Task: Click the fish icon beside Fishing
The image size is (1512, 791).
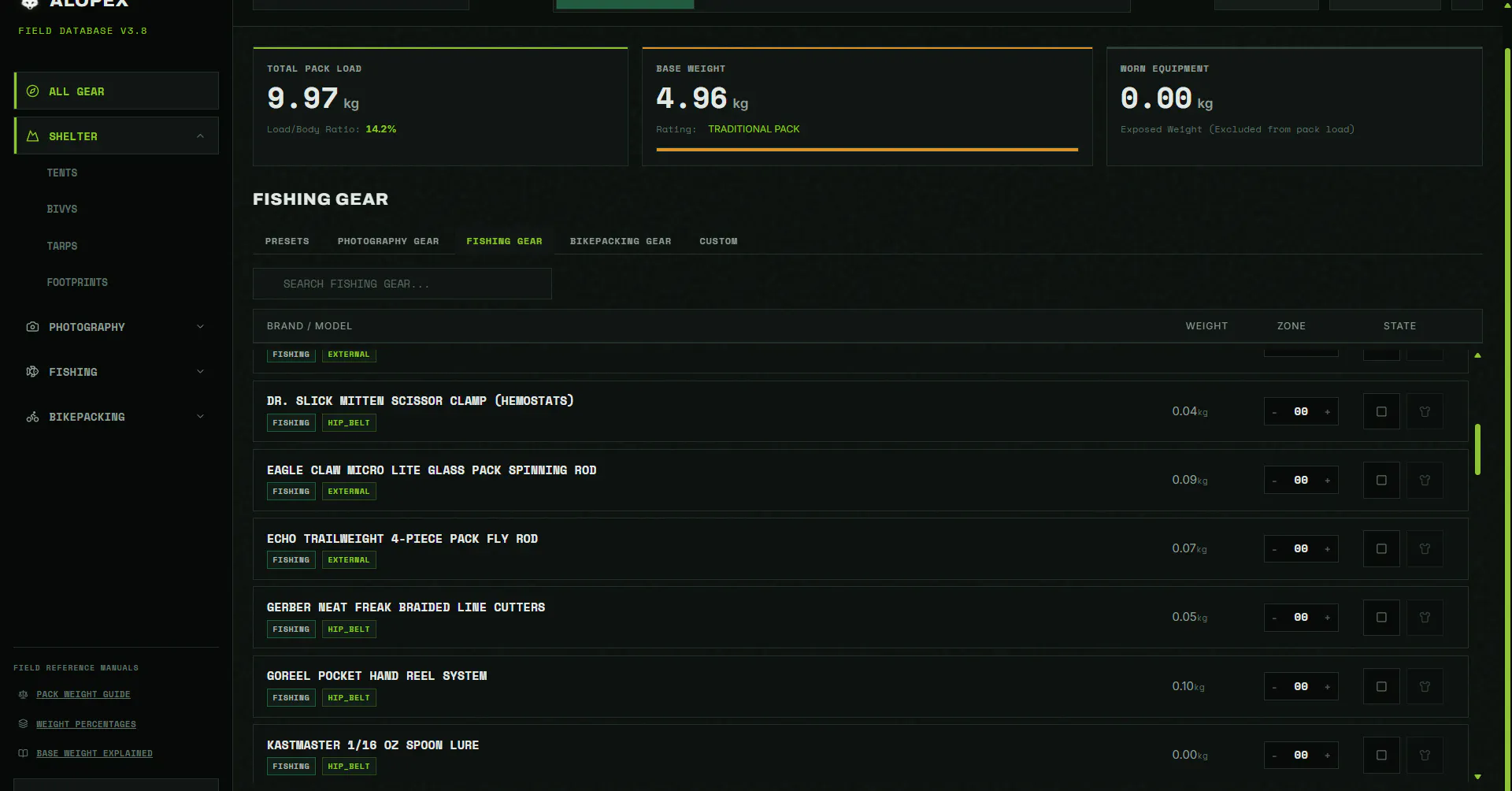Action: click(32, 372)
